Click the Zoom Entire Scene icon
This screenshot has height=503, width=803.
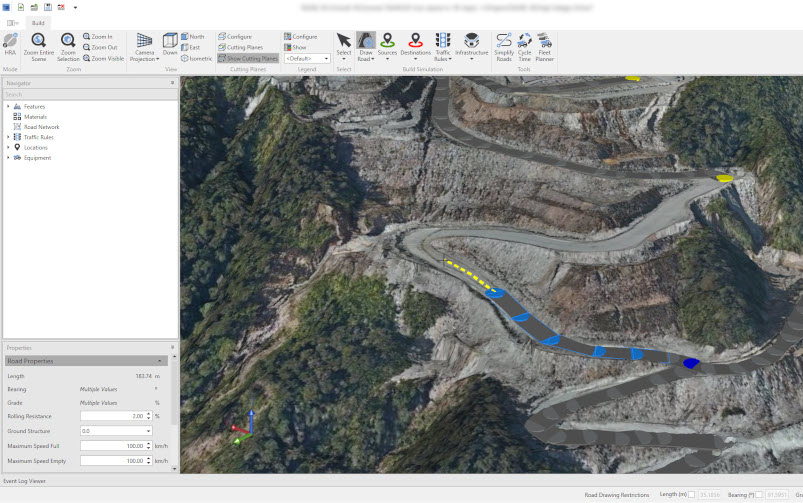point(38,46)
